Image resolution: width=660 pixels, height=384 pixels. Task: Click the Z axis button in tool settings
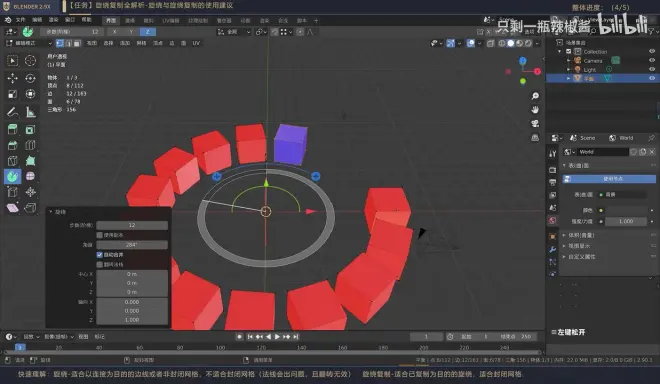click(x=148, y=32)
